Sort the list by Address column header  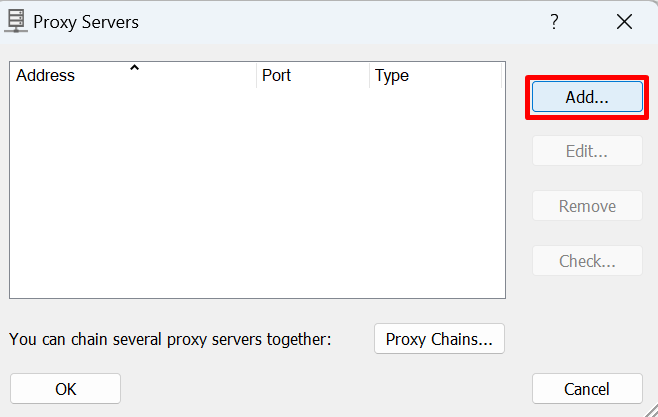click(133, 76)
